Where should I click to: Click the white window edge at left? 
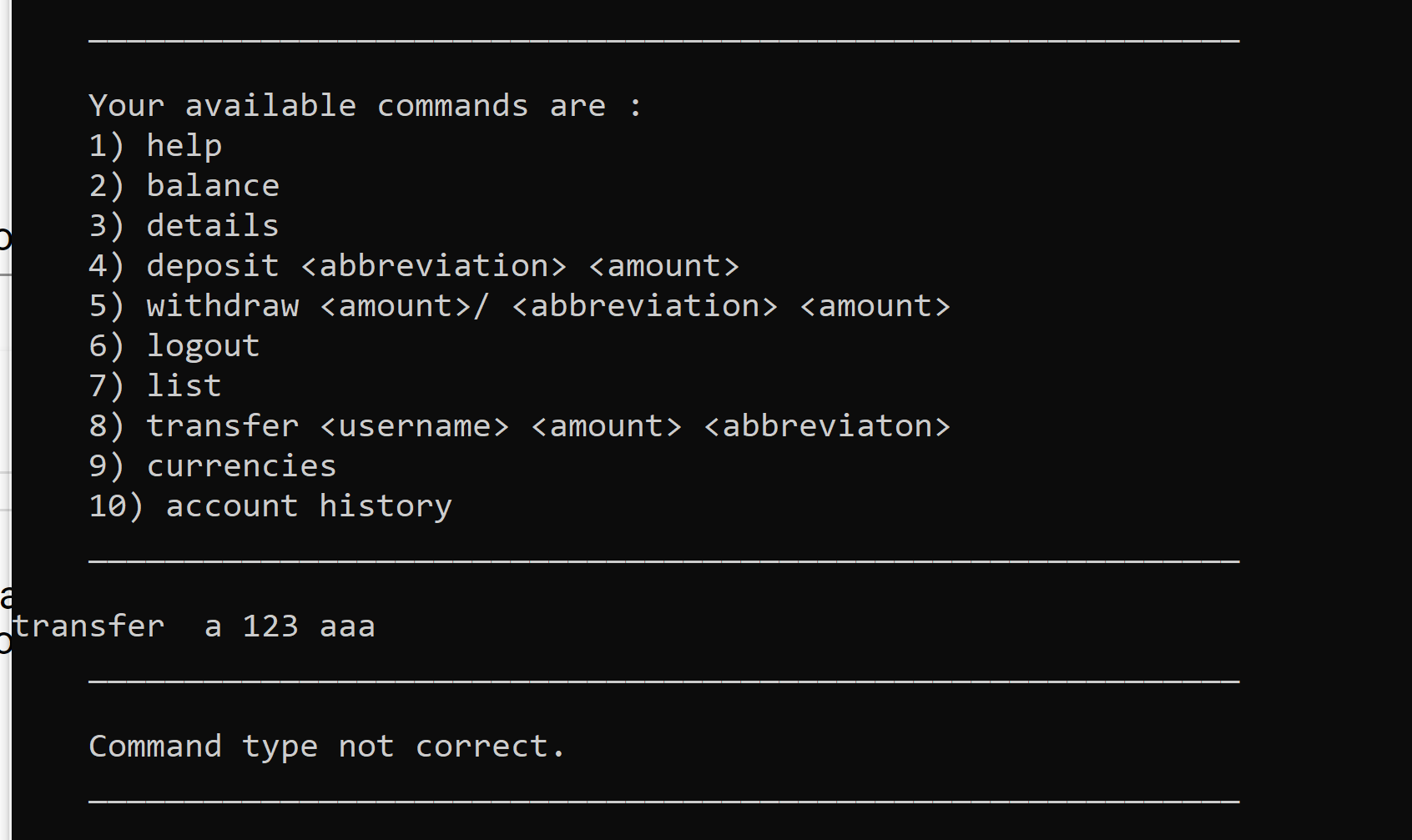click(x=6, y=420)
